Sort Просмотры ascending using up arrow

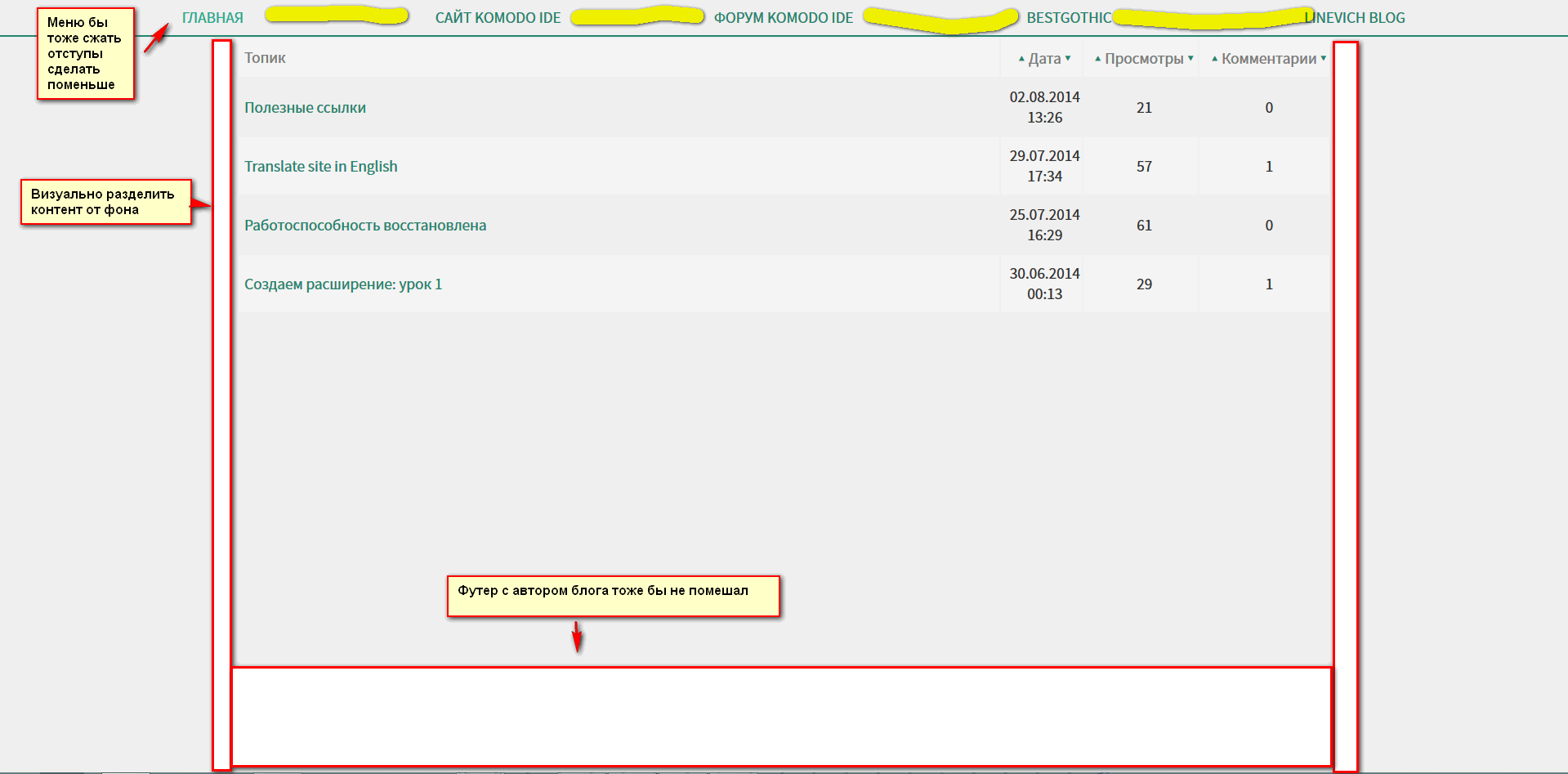click(x=1098, y=59)
